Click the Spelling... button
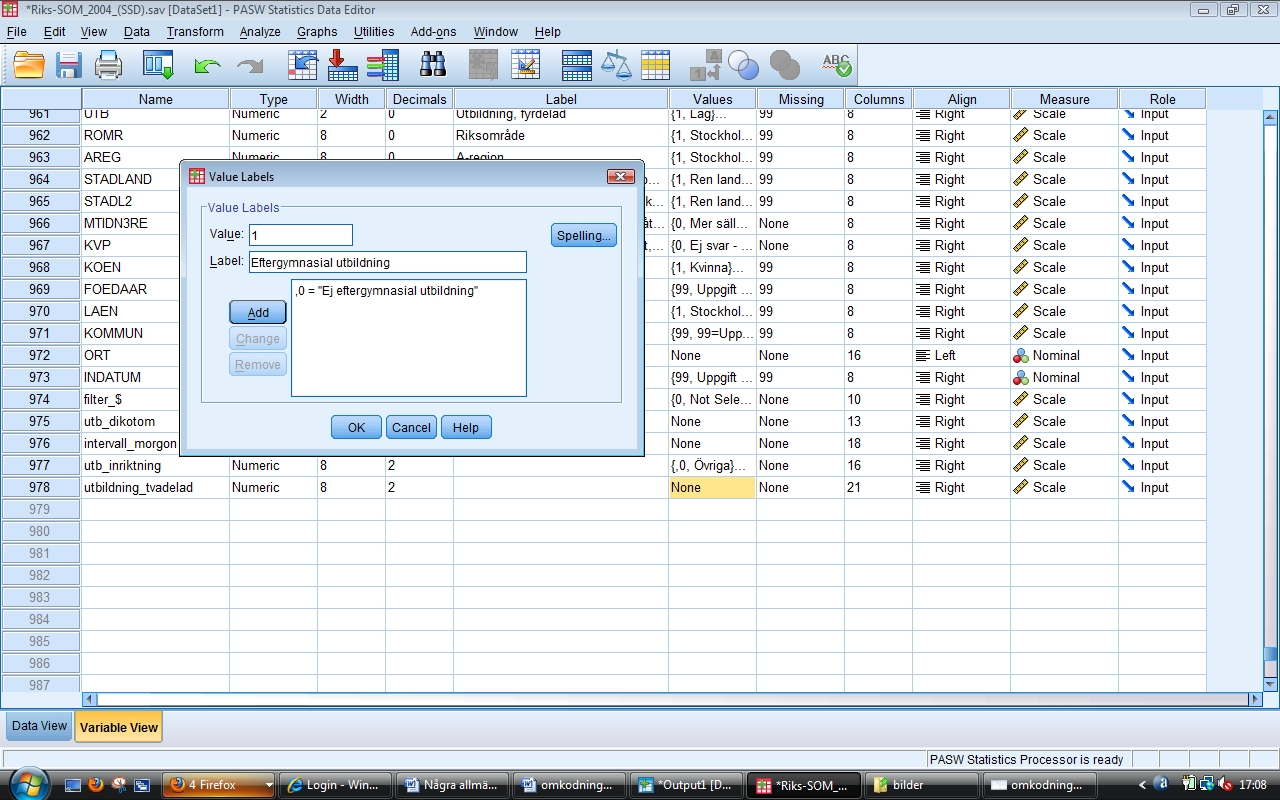 [x=583, y=236]
